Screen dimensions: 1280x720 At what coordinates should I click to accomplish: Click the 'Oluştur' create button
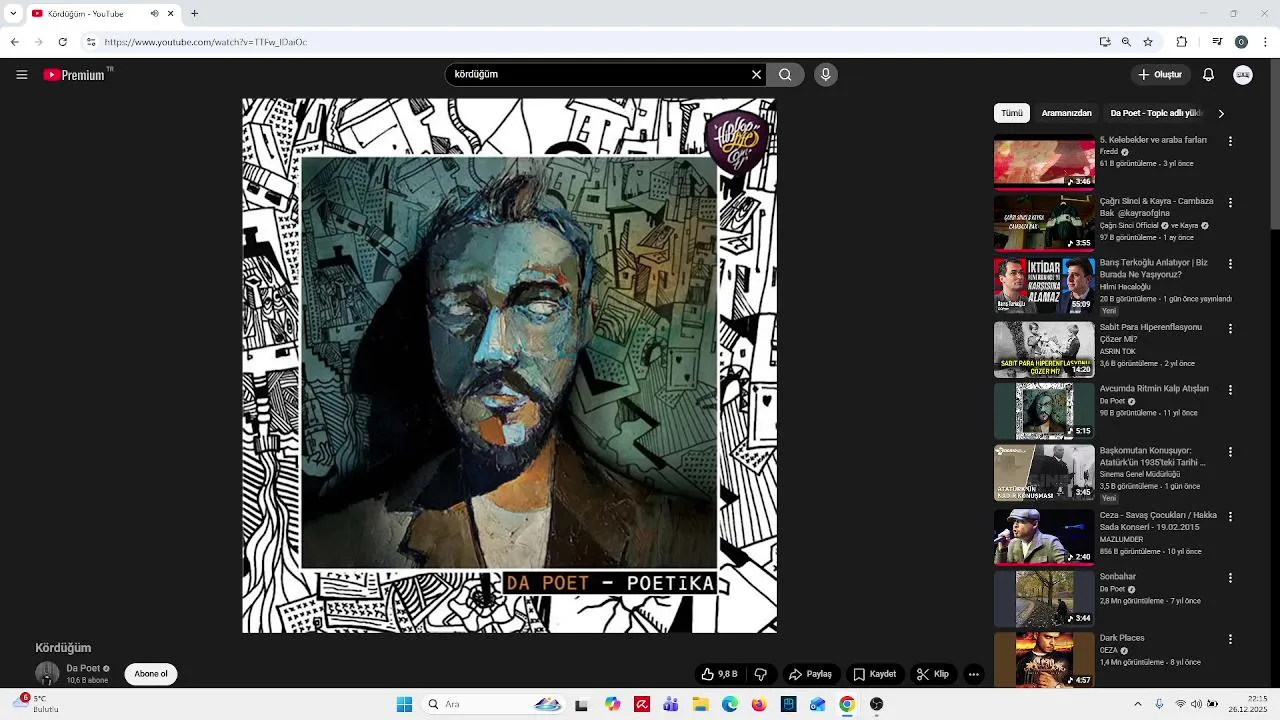(x=1160, y=75)
